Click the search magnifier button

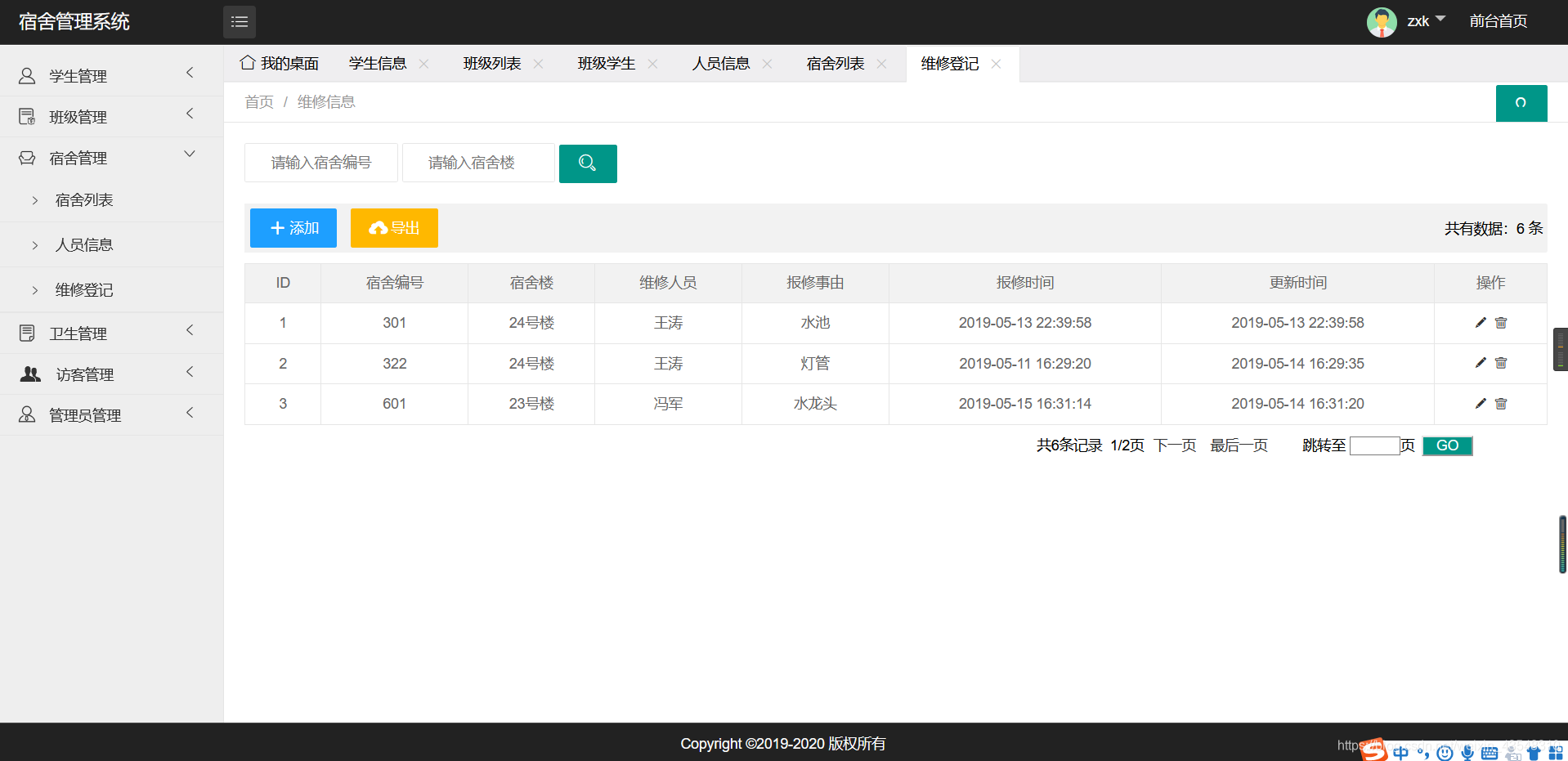tap(588, 163)
